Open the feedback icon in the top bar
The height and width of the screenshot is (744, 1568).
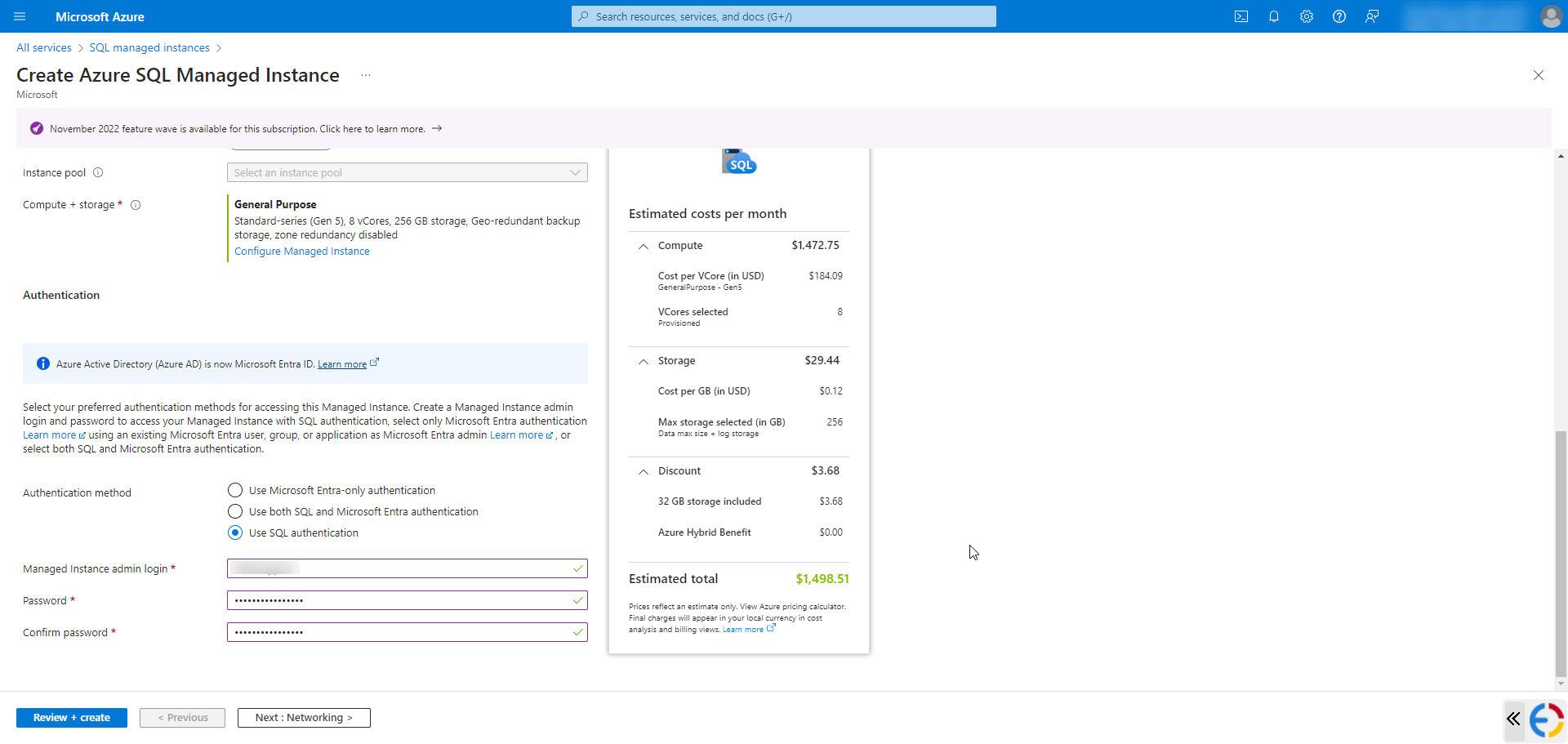(x=1372, y=16)
